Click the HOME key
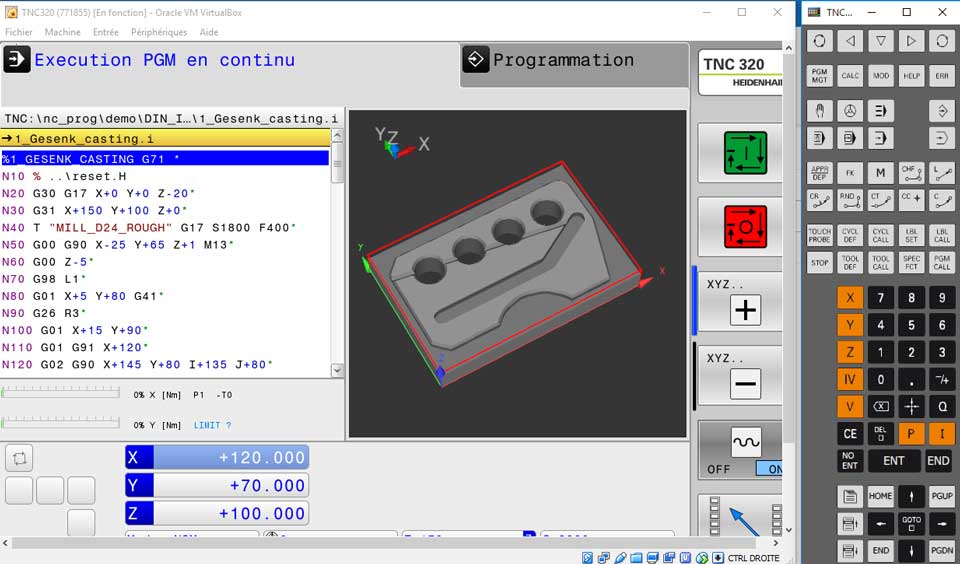 (880, 496)
